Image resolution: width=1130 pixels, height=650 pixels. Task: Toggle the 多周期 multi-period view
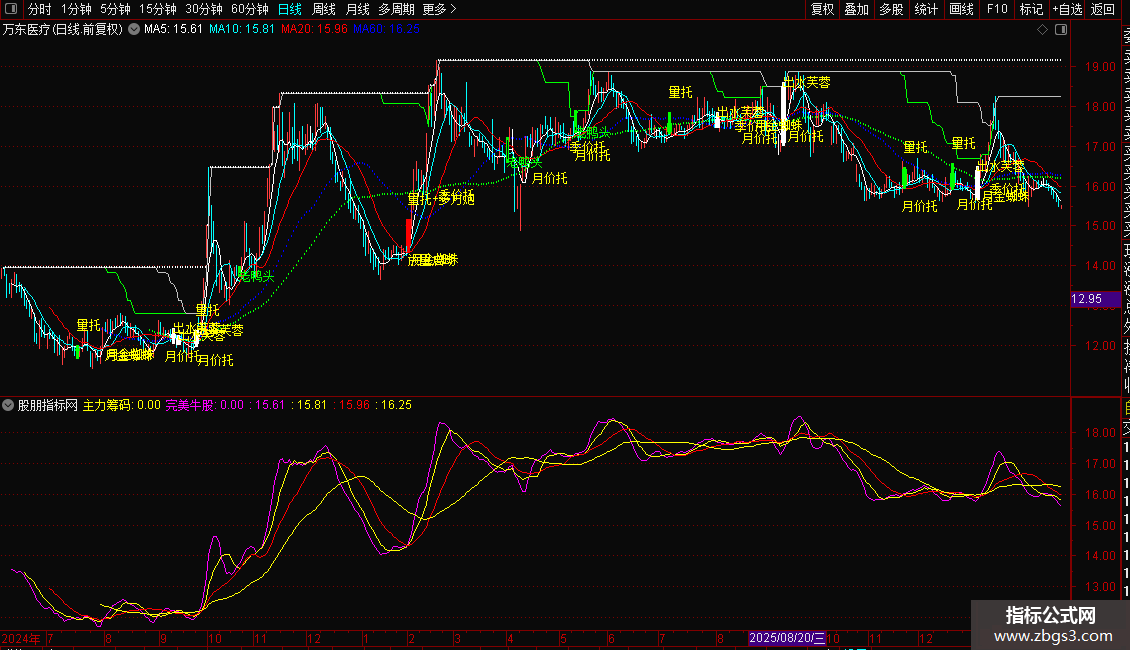(397, 9)
